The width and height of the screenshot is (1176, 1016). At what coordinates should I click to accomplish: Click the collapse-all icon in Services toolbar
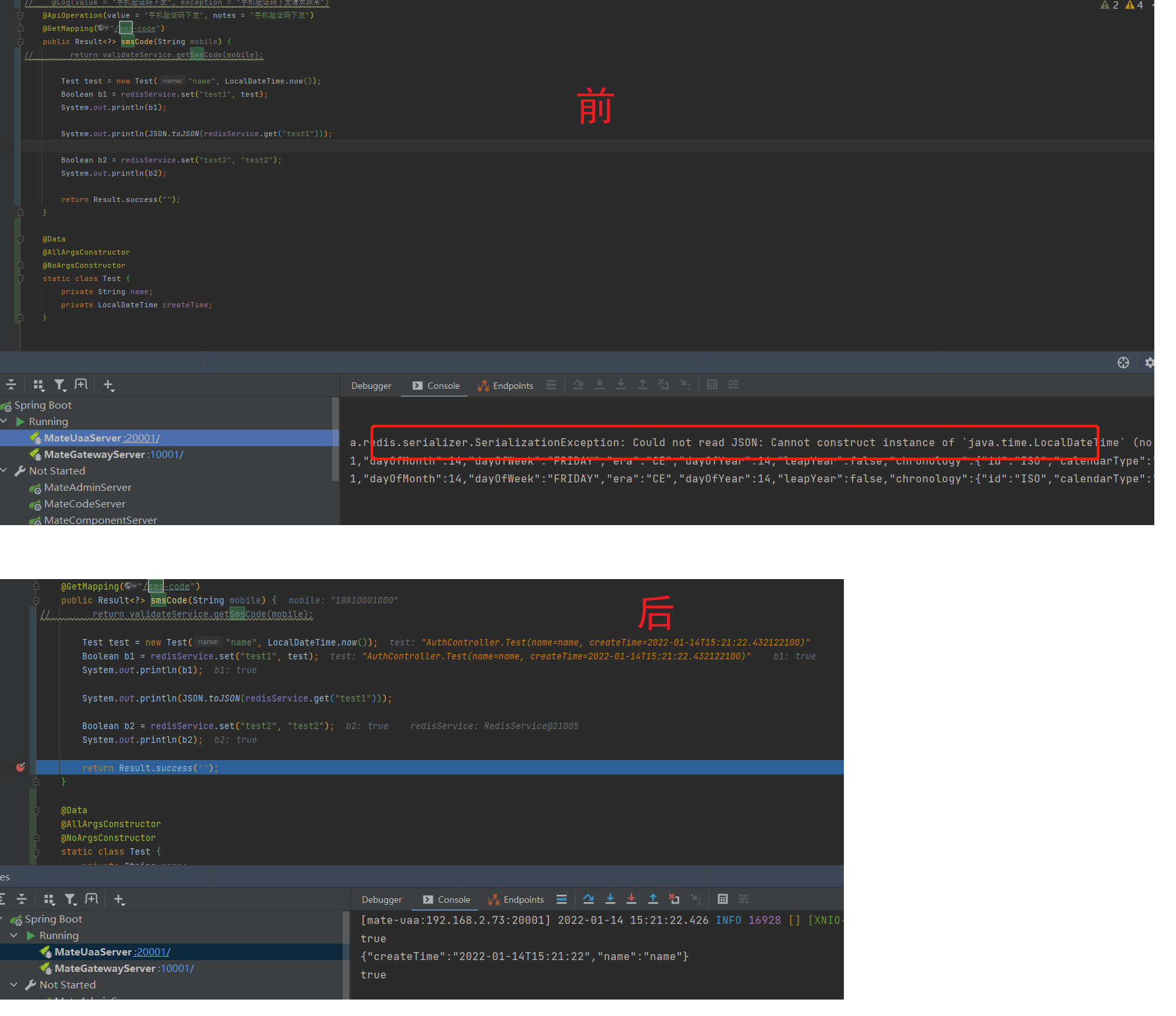[x=11, y=385]
